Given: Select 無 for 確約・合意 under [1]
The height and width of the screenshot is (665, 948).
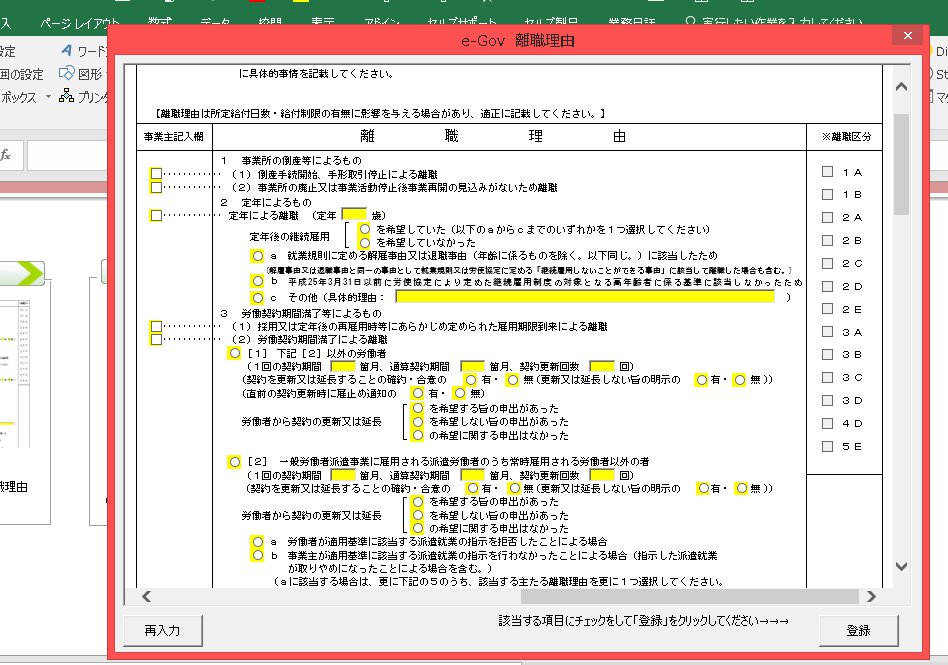Looking at the screenshot, I should 513,380.
